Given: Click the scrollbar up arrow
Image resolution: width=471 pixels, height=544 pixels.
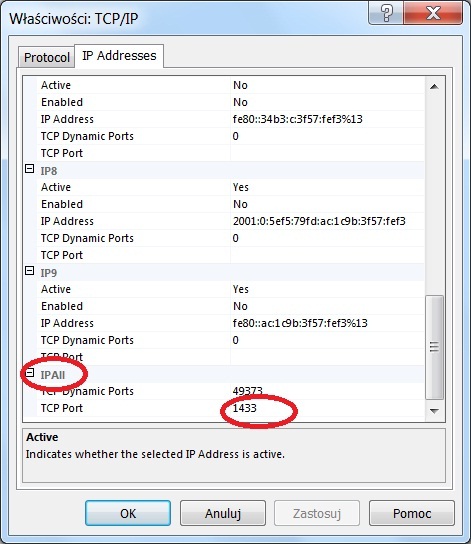Looking at the screenshot, I should click(x=434, y=86).
